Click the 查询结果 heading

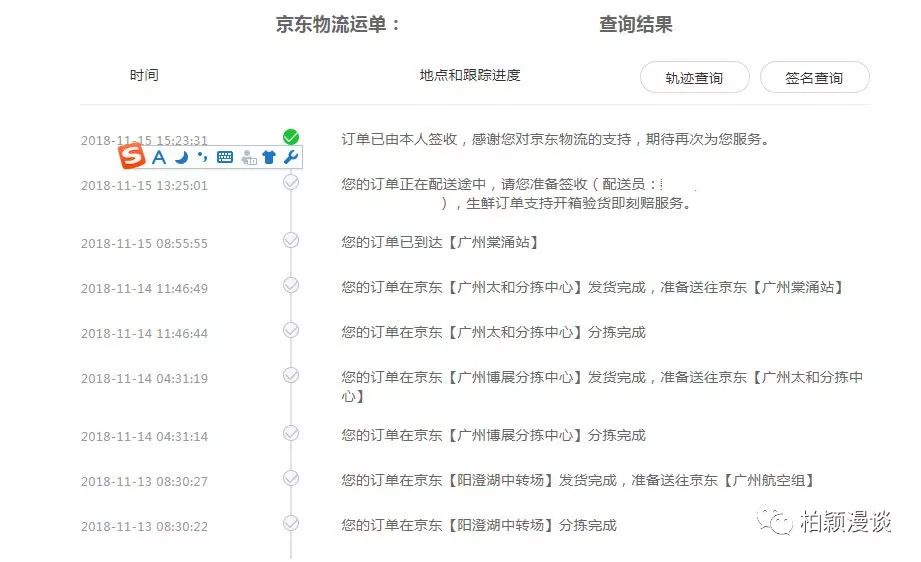point(636,25)
